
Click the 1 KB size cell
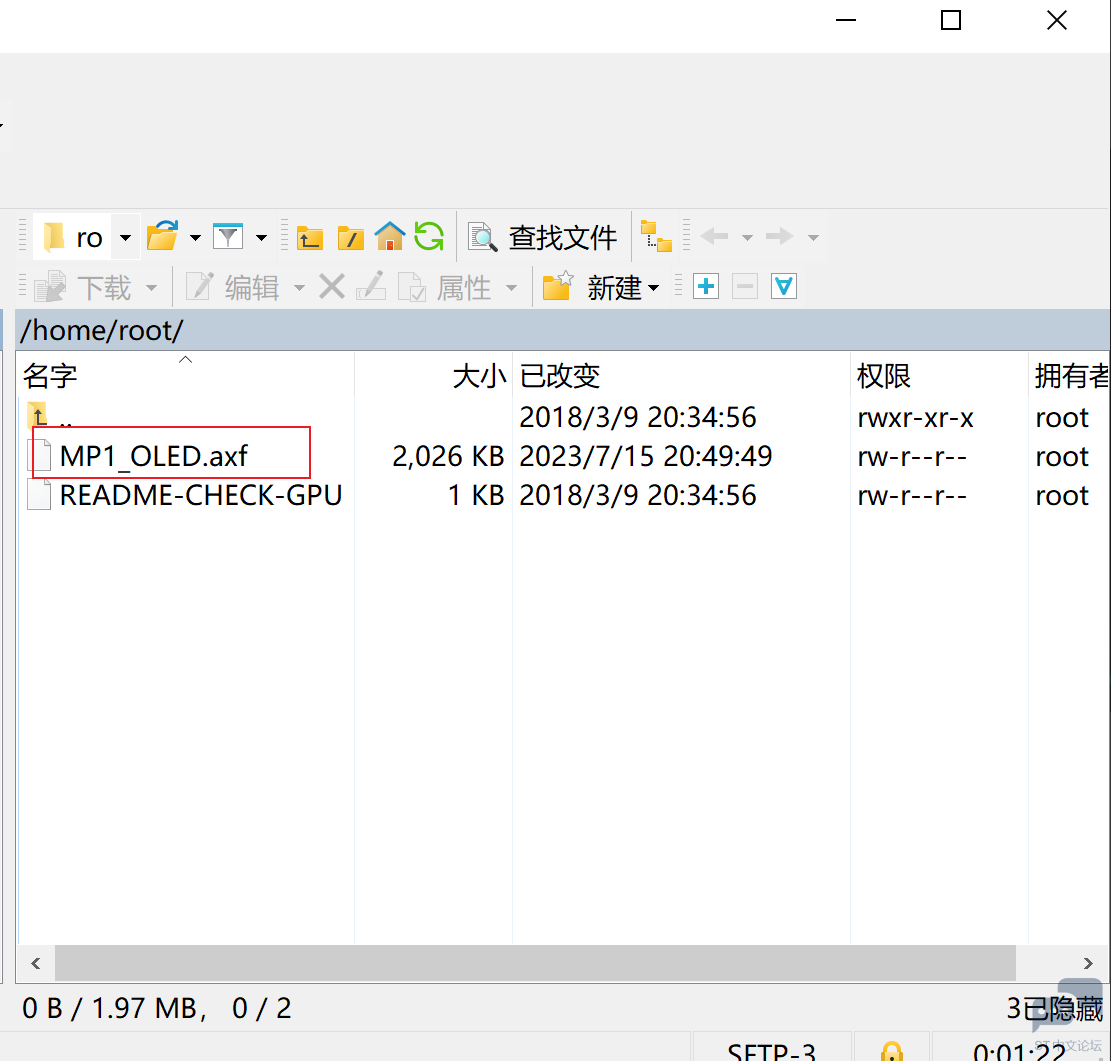coord(475,495)
